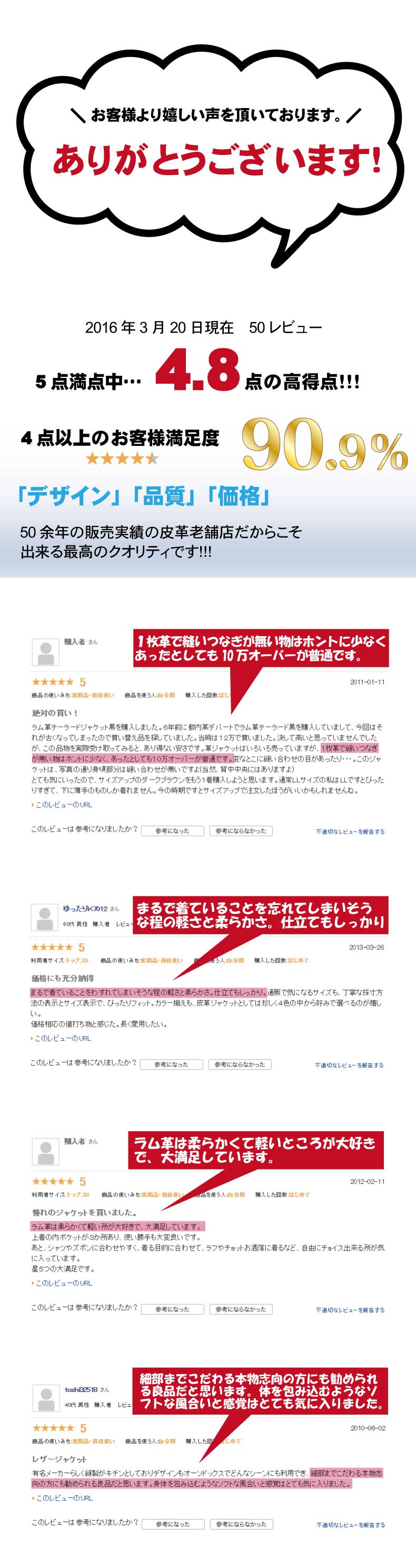Screen dimensions: 416x1568
Task: Open the ゆったりK7012 reviewer name link
Action: [86, 909]
